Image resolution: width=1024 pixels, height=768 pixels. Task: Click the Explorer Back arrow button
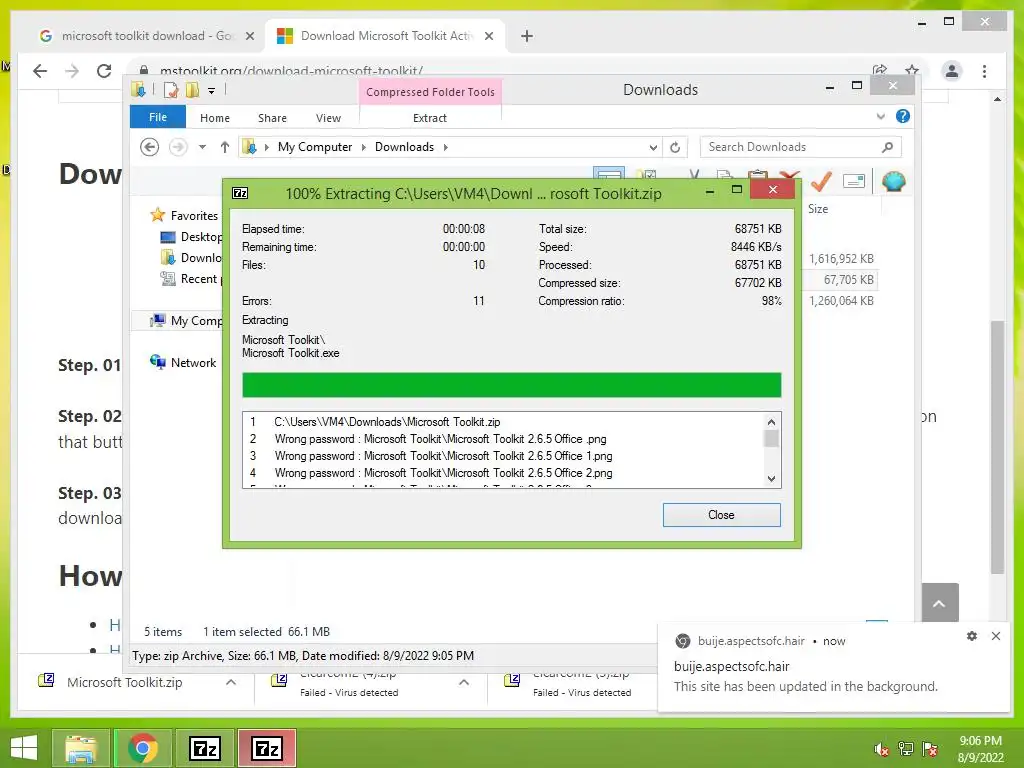tap(150, 147)
